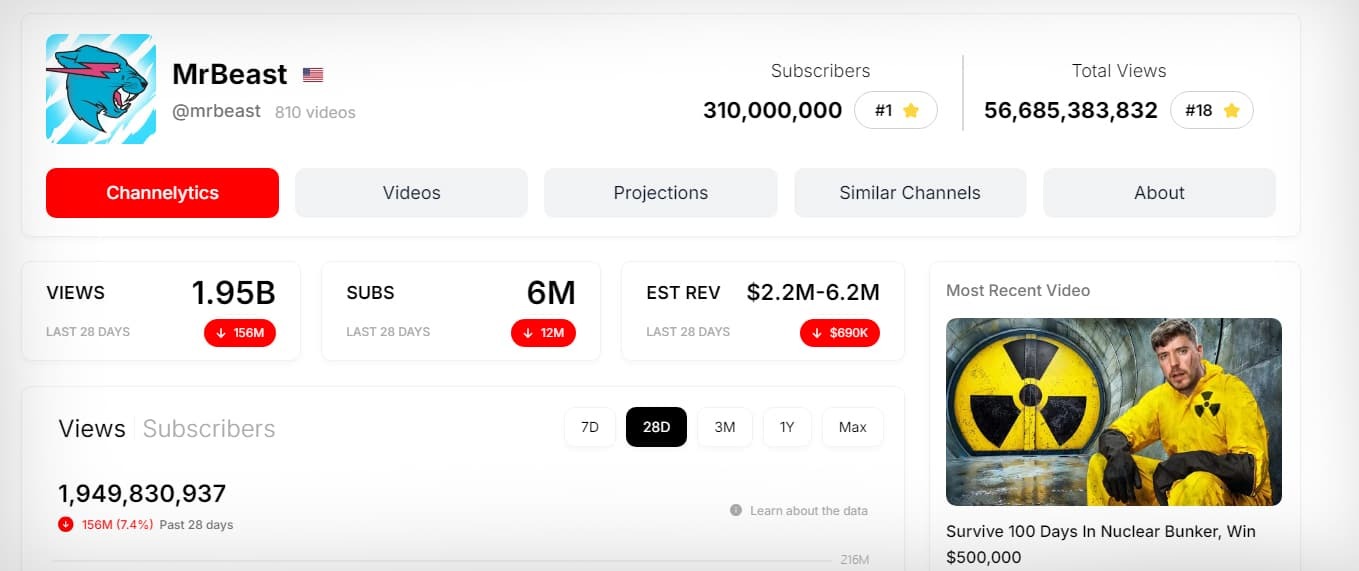Click the 1.95B views value

[233, 292]
